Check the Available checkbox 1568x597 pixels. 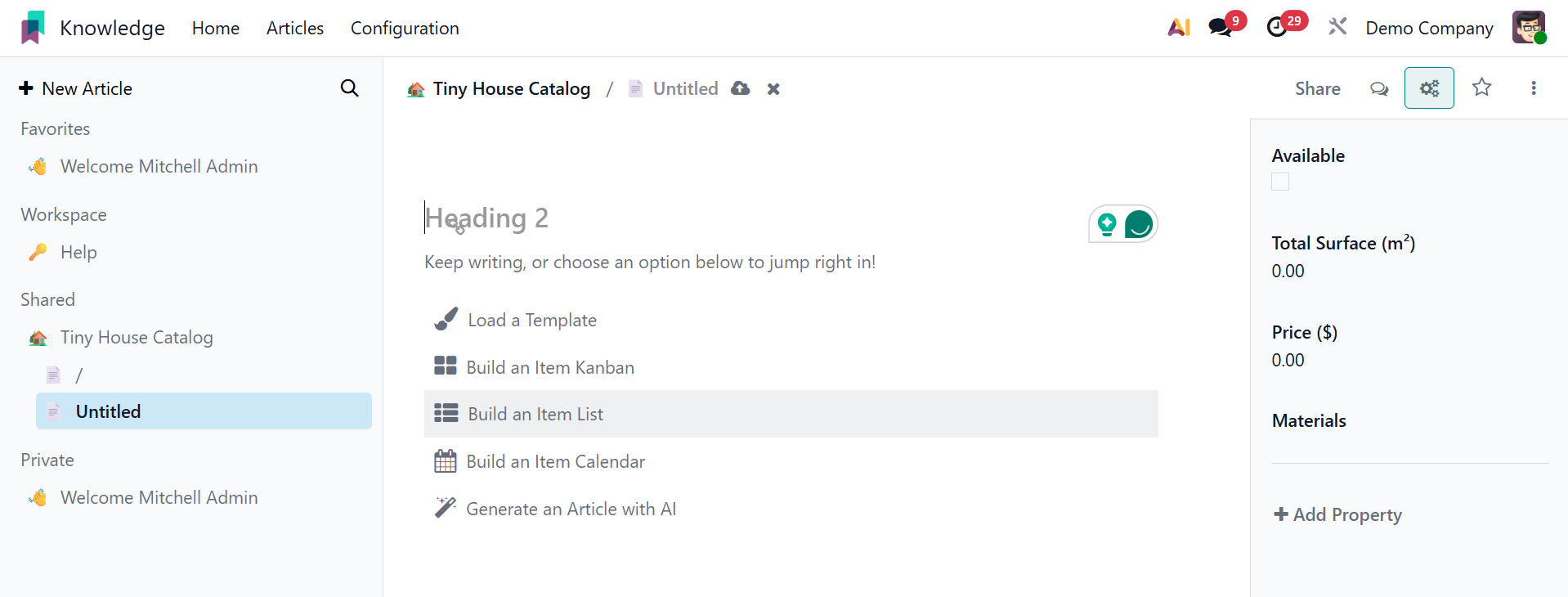click(1280, 182)
